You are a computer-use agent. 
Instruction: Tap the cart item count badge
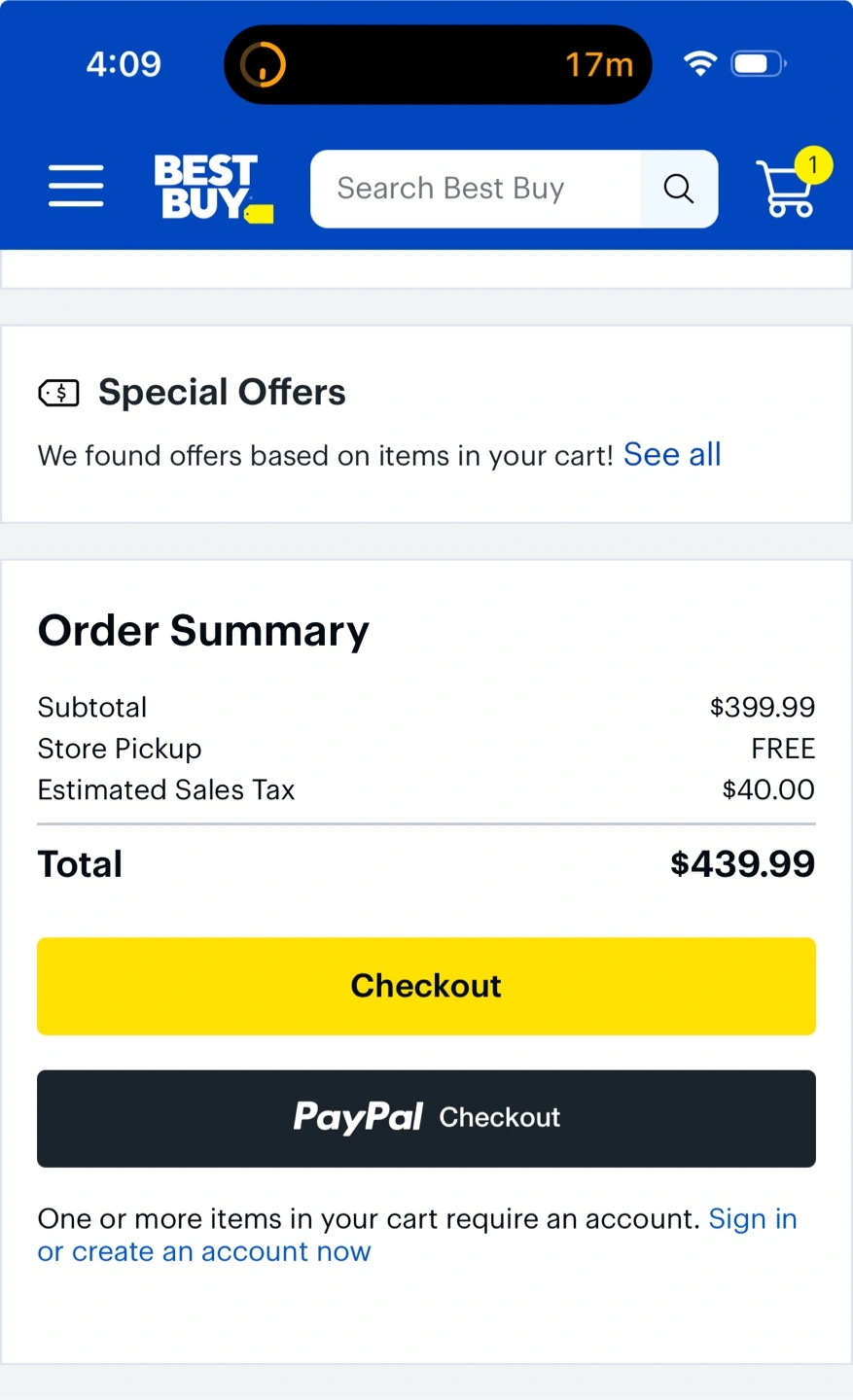click(x=813, y=165)
